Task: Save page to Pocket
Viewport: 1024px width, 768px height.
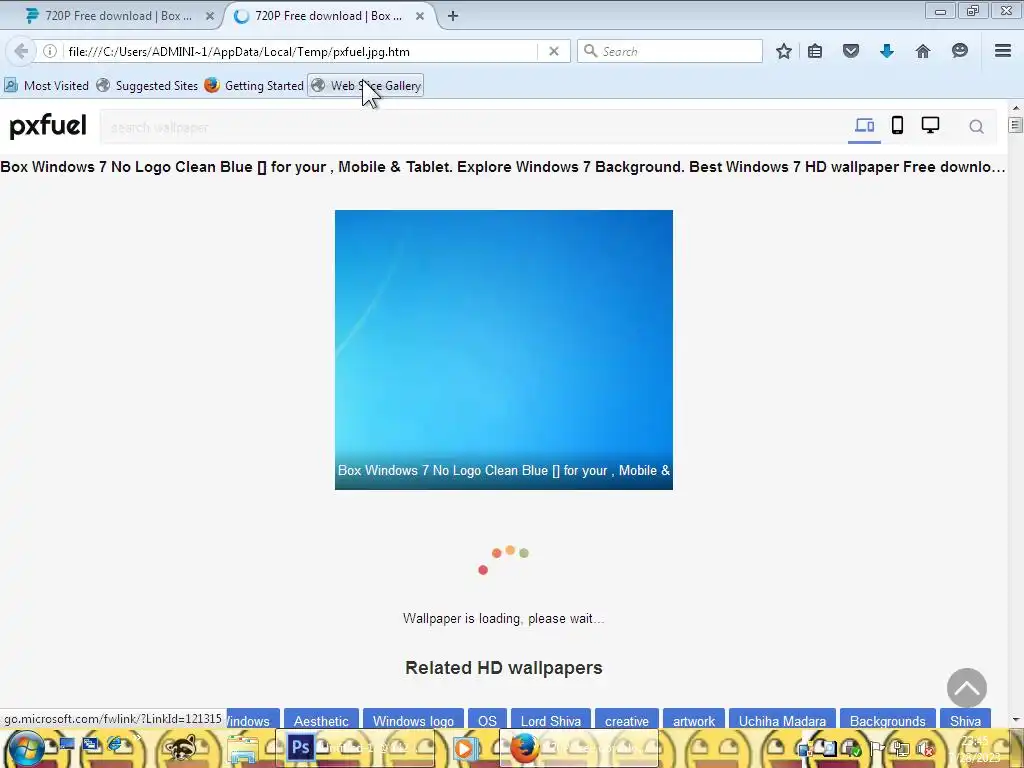Action: (x=850, y=51)
